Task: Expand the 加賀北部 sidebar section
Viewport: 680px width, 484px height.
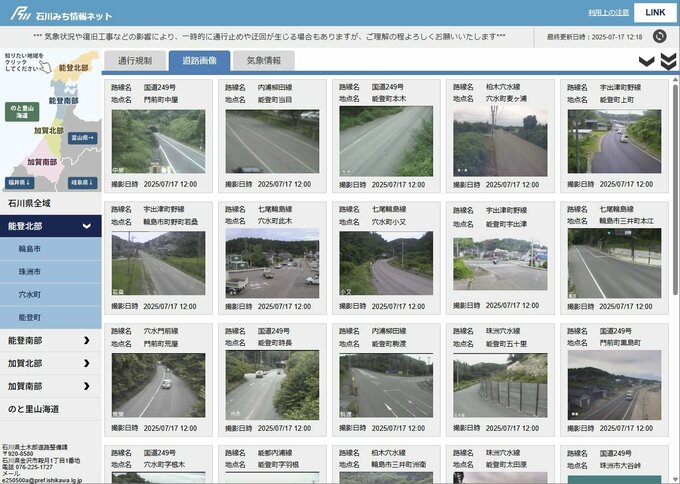Action: click(x=51, y=363)
